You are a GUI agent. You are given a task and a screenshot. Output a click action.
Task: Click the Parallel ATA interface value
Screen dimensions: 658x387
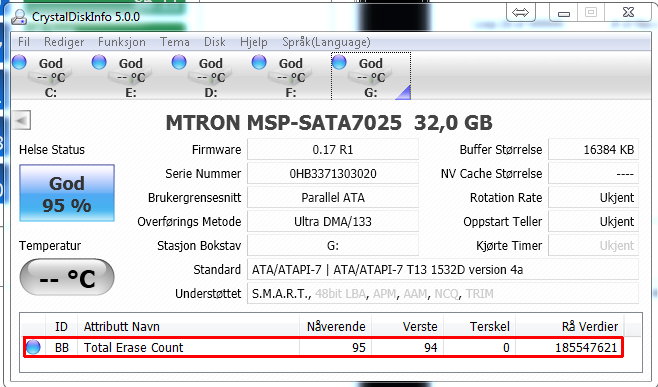(333, 197)
